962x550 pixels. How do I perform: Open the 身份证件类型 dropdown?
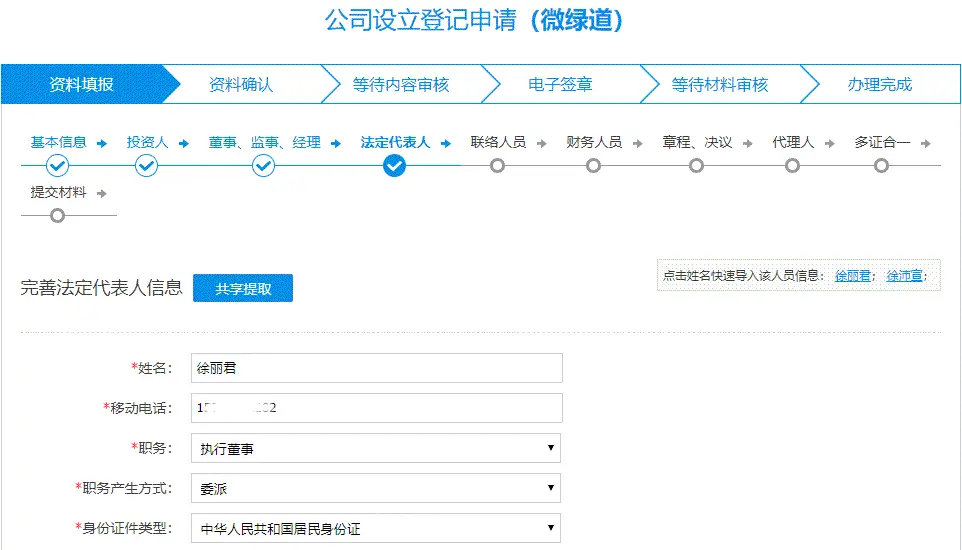pyautogui.click(x=376, y=528)
